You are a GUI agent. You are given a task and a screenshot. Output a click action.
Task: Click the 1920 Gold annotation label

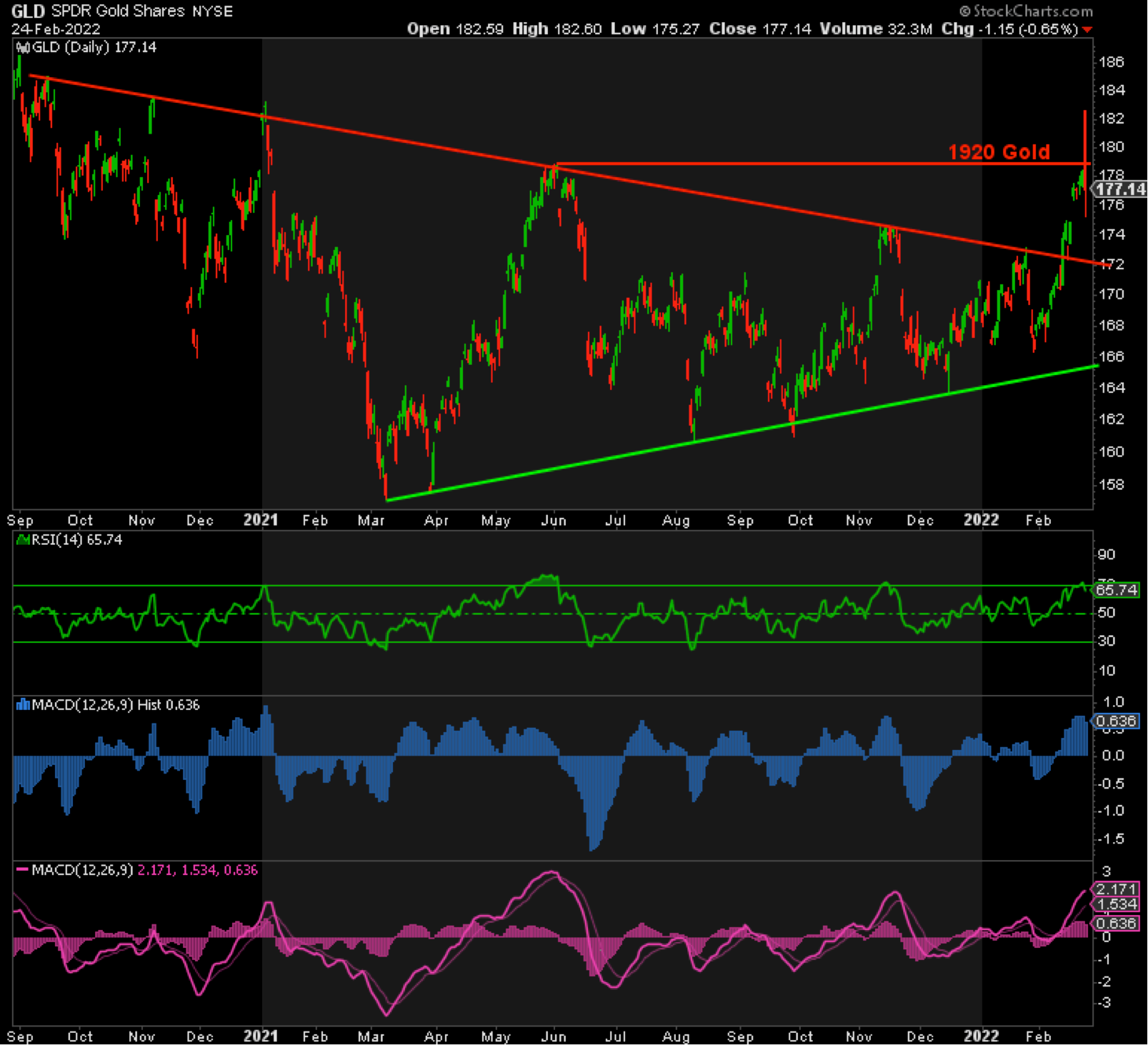[999, 151]
